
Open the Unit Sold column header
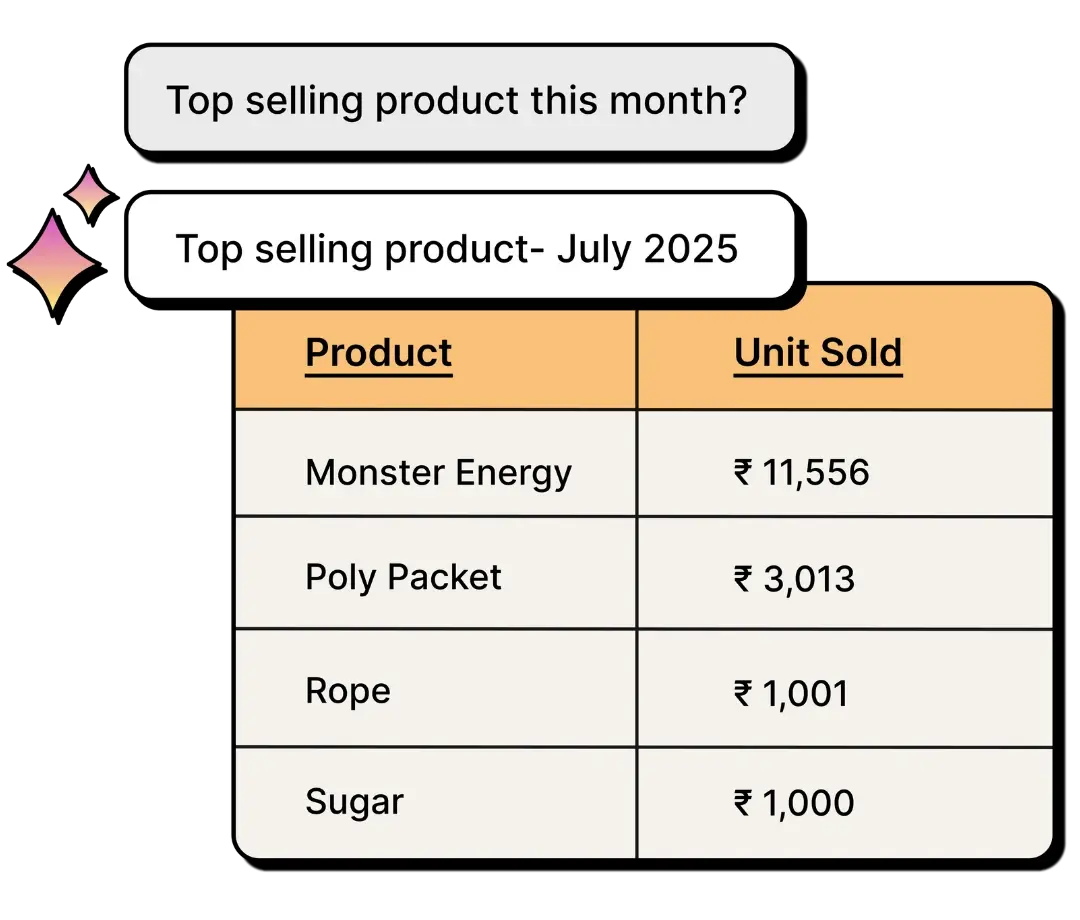[x=818, y=353]
